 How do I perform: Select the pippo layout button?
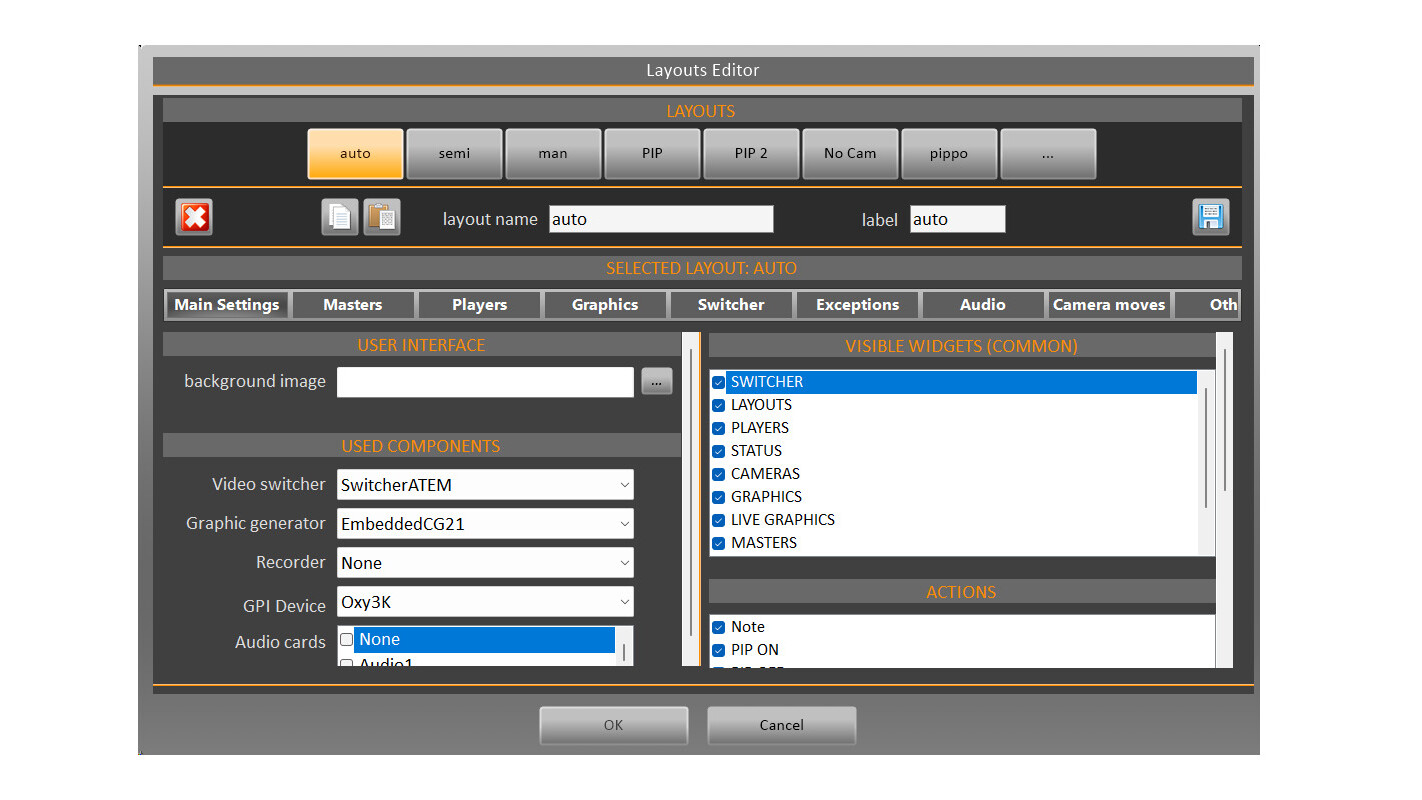coord(949,154)
